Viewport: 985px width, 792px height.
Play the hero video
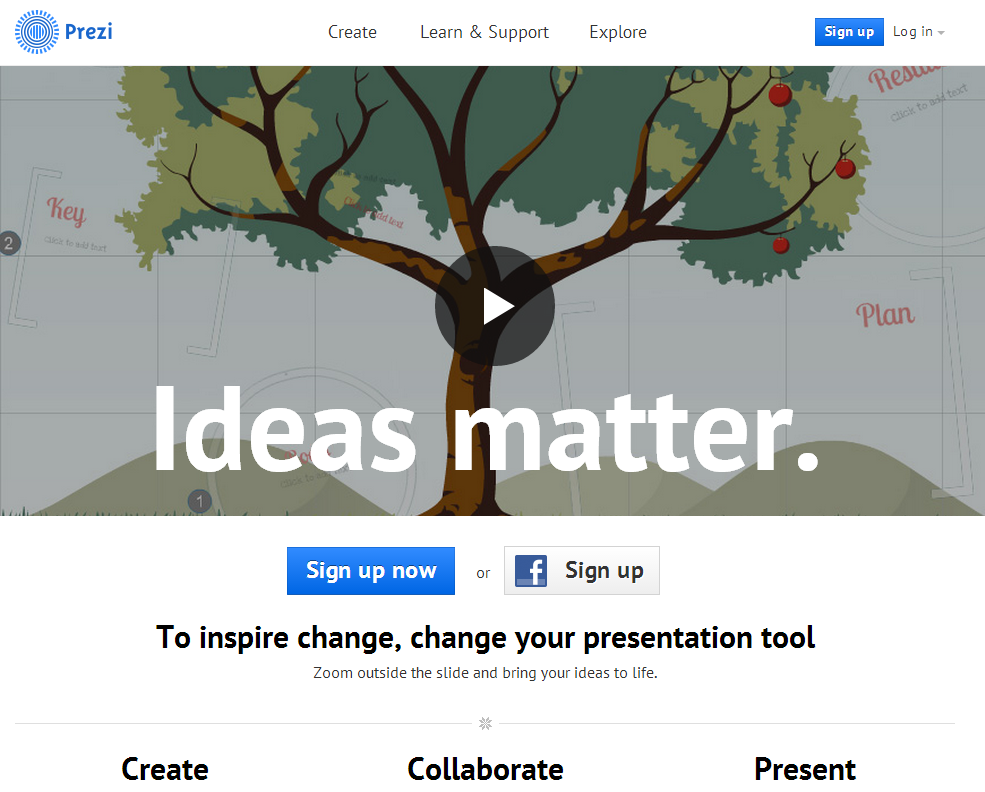point(494,306)
